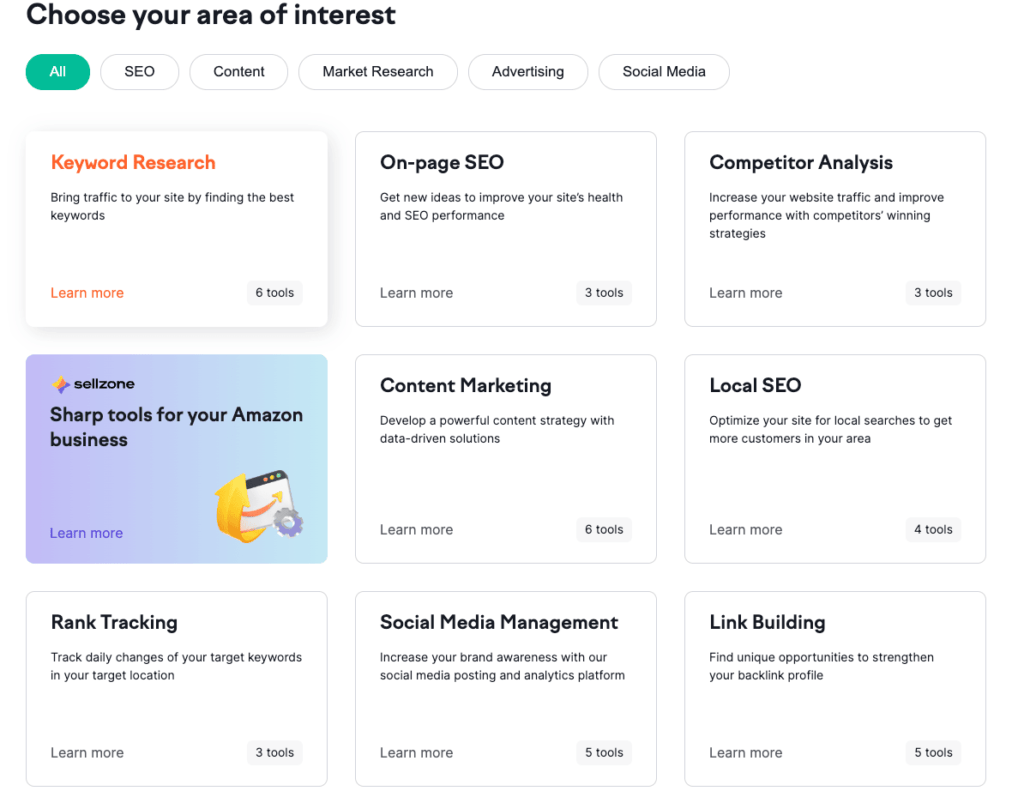
Task: Choose the Market Research filter
Action: click(378, 72)
